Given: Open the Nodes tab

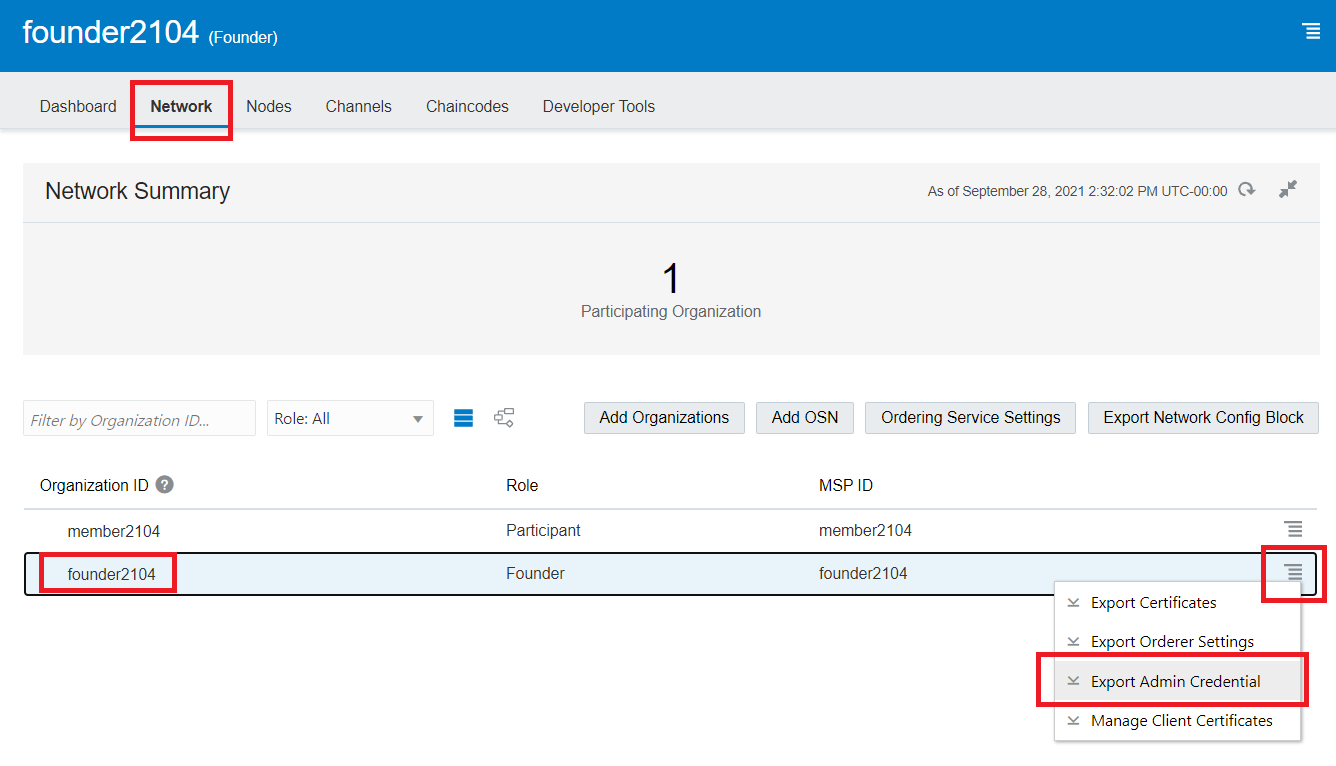Looking at the screenshot, I should pos(269,106).
